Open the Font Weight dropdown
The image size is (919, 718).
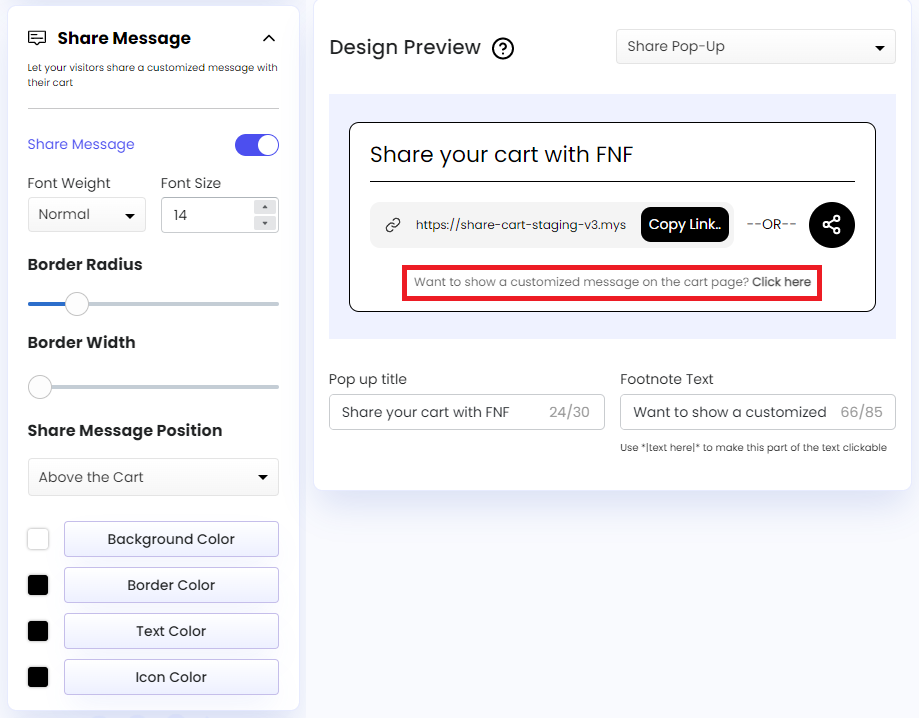tap(86, 214)
